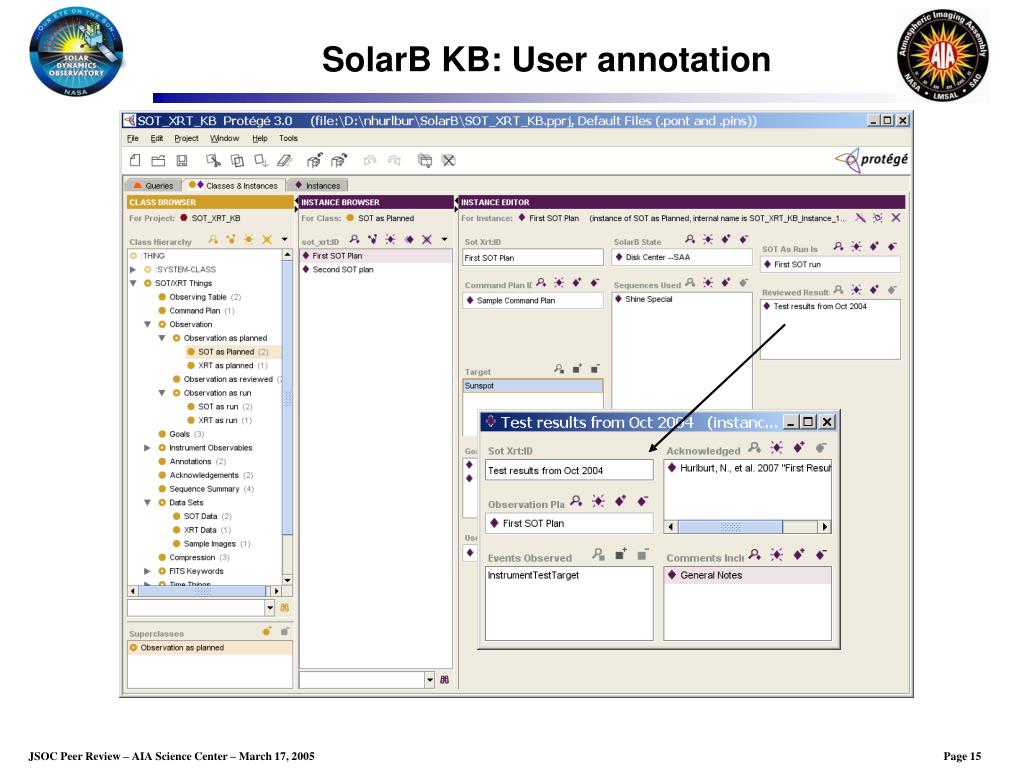The image size is (1024, 768).
Task: Open Instance Browser options dropdown arrow
Action: point(445,240)
